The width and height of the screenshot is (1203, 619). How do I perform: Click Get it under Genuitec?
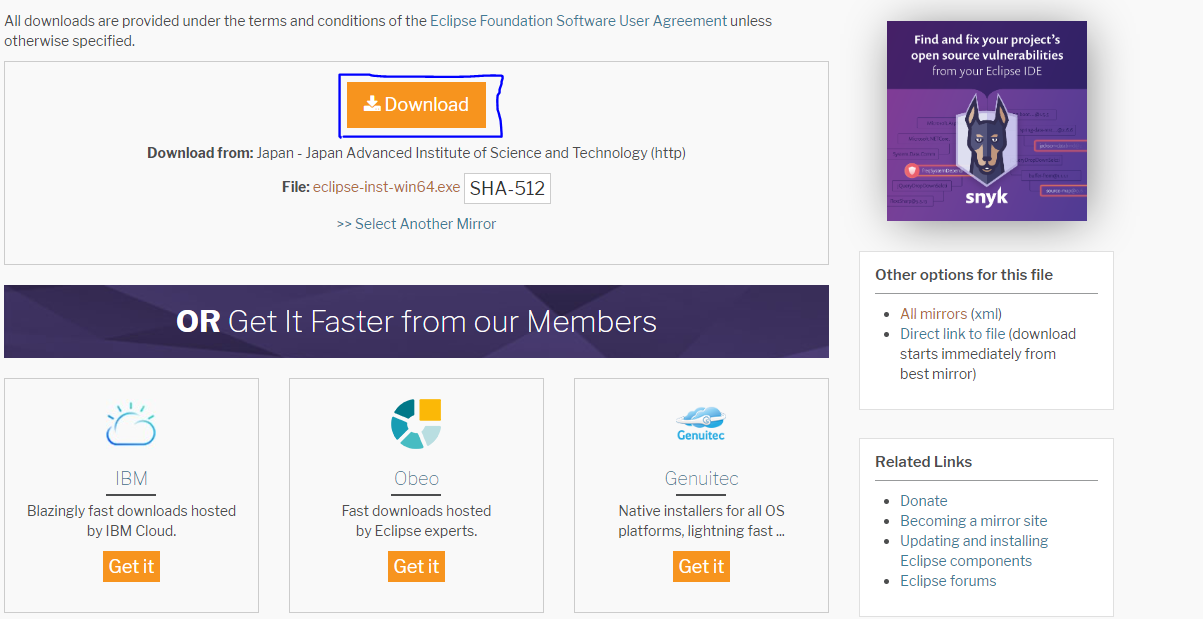(x=701, y=566)
